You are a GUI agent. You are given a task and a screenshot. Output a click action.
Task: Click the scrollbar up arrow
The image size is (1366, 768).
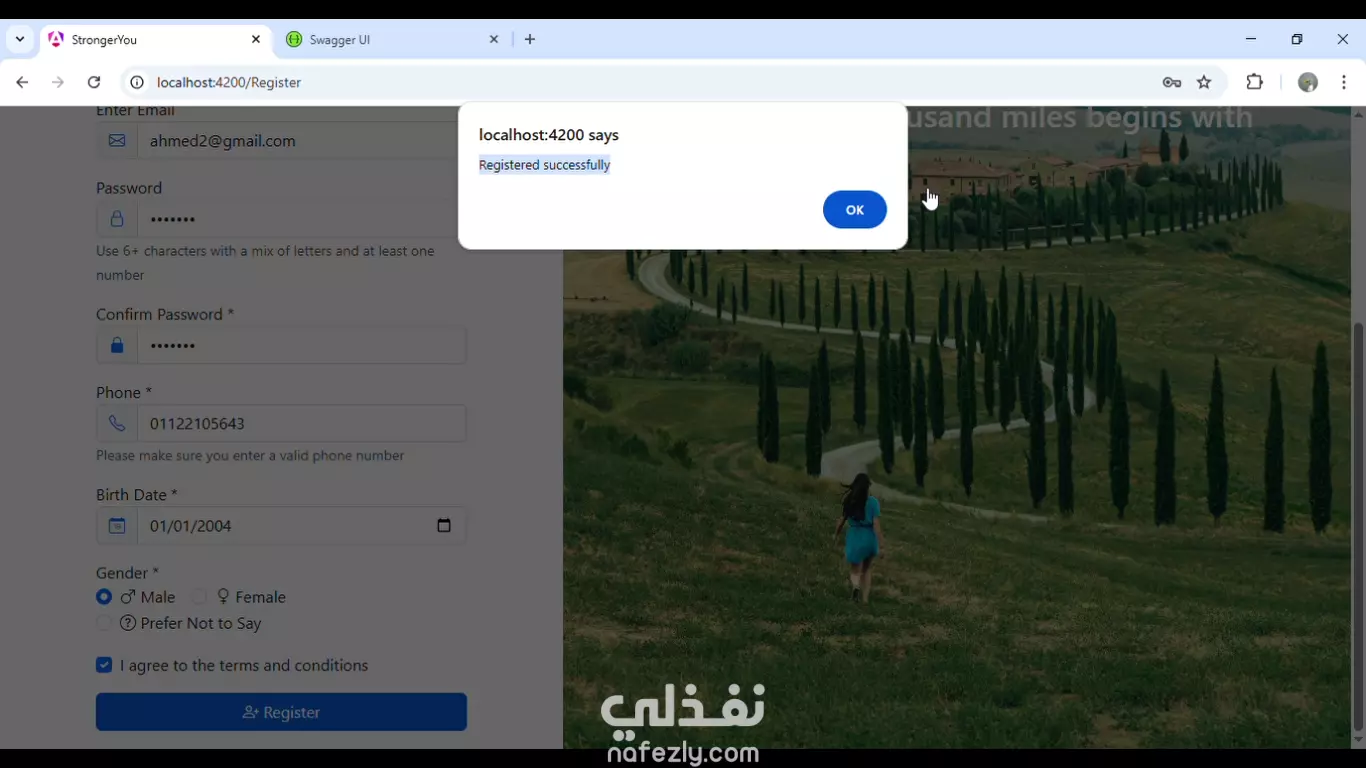[x=1358, y=114]
